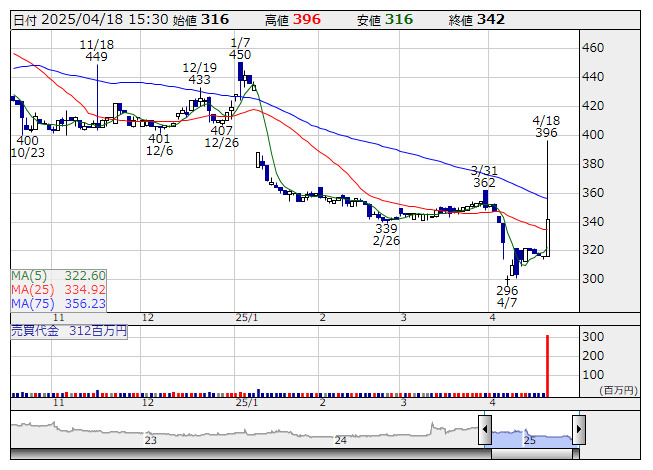Click the date 2025/04/18 15:30 in header

tap(91, 20)
